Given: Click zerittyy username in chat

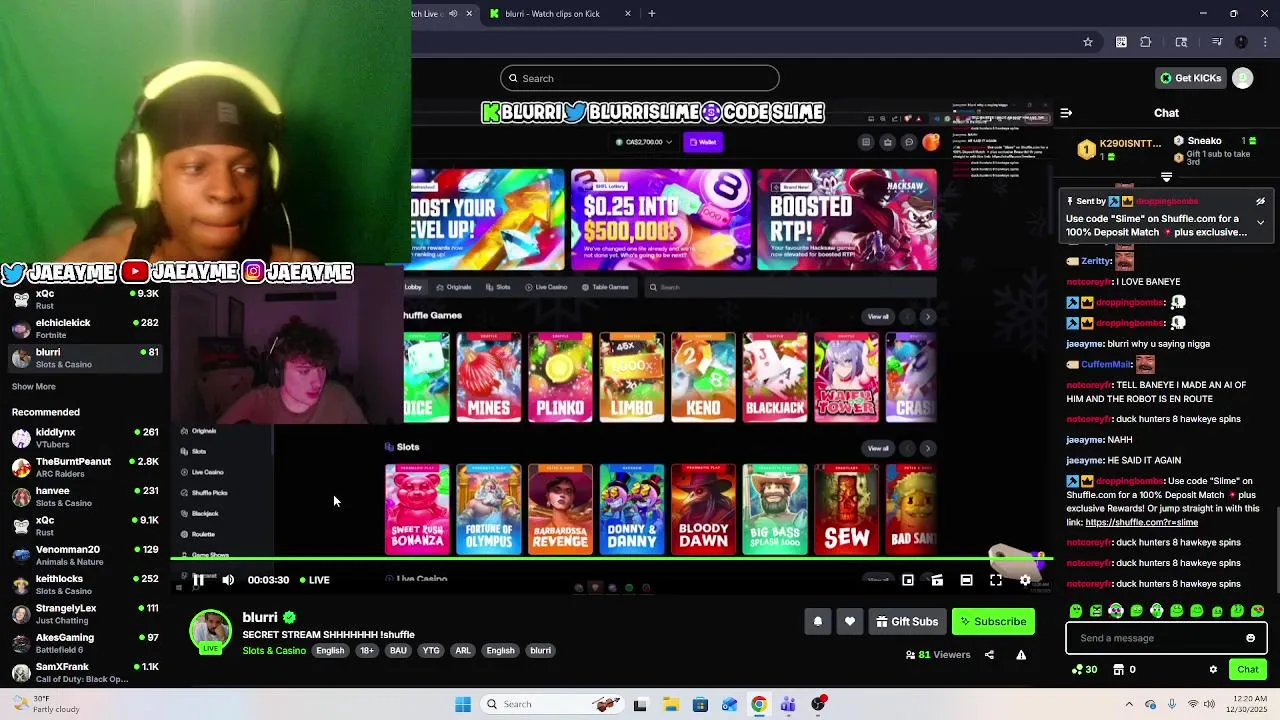Looking at the screenshot, I should (1096, 261).
